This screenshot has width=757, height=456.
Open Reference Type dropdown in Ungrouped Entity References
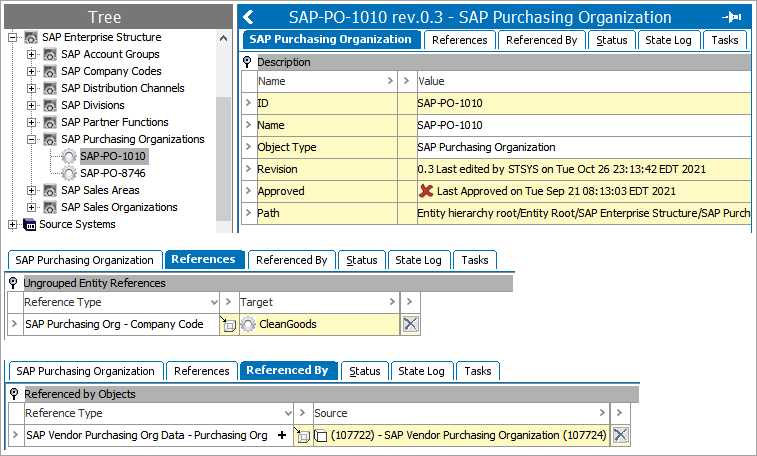(x=214, y=303)
